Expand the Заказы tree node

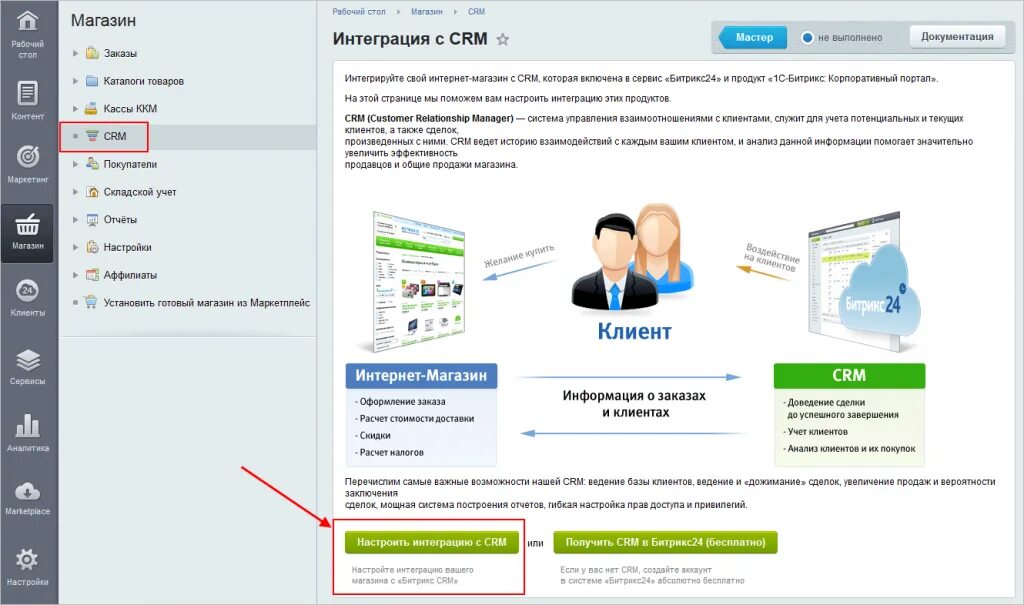coord(75,53)
